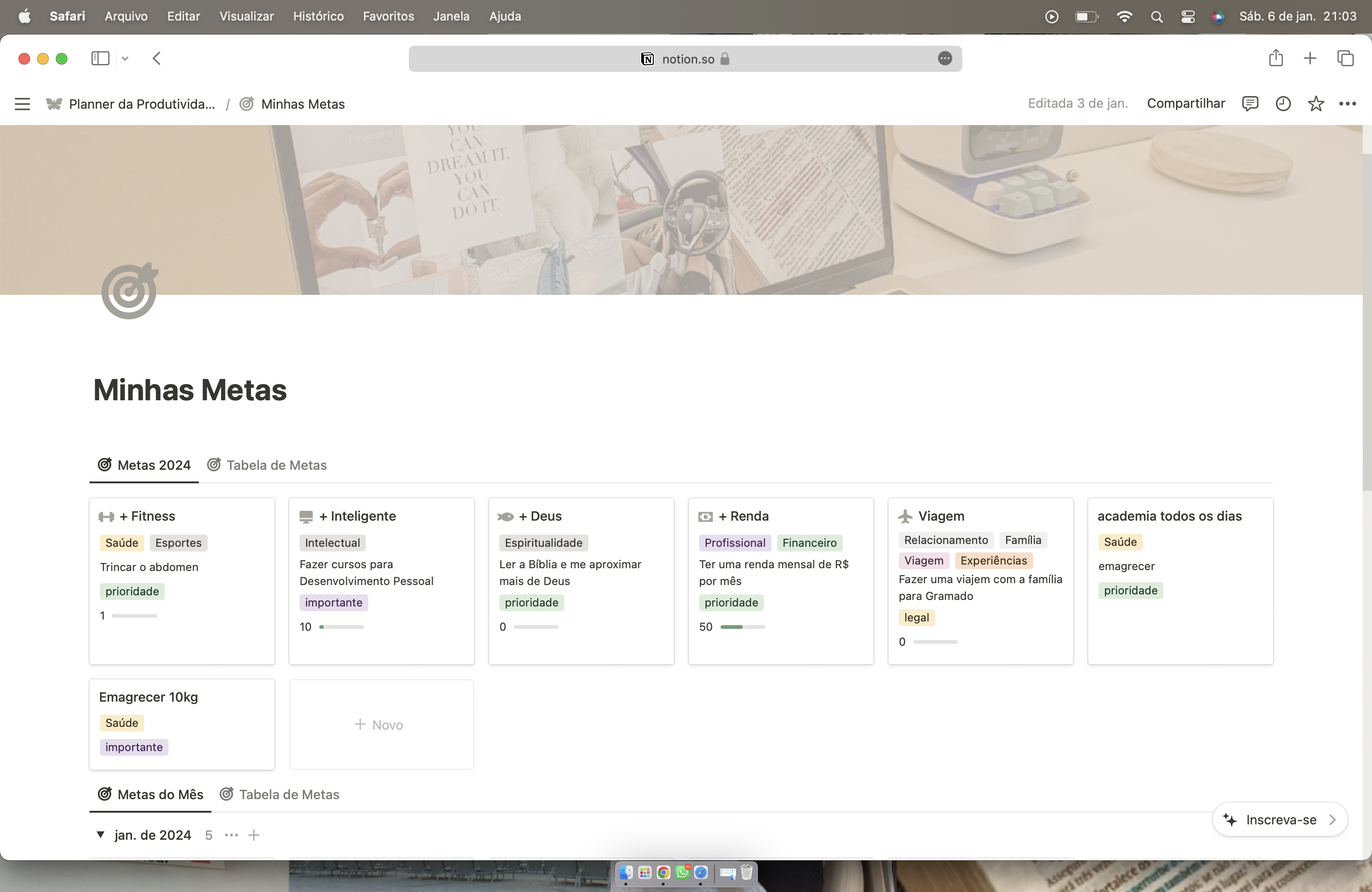This screenshot has width=1372, height=892.
Task: Click Safari sidebar toggle icon
Action: pos(100,58)
